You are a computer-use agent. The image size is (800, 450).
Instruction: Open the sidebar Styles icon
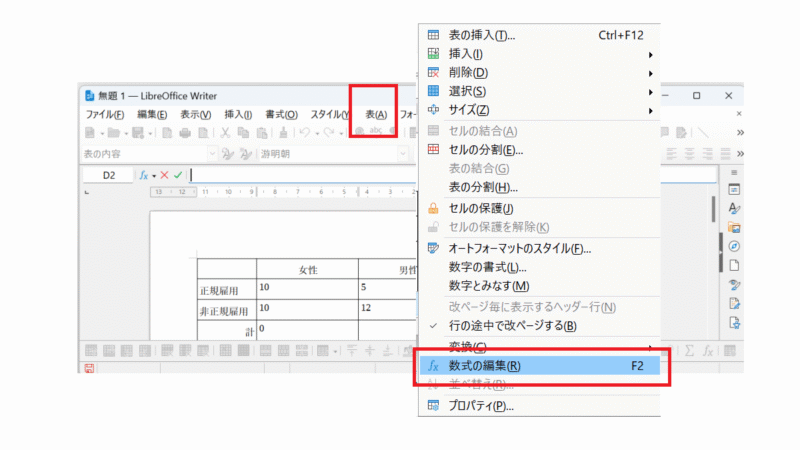pyautogui.click(x=734, y=209)
